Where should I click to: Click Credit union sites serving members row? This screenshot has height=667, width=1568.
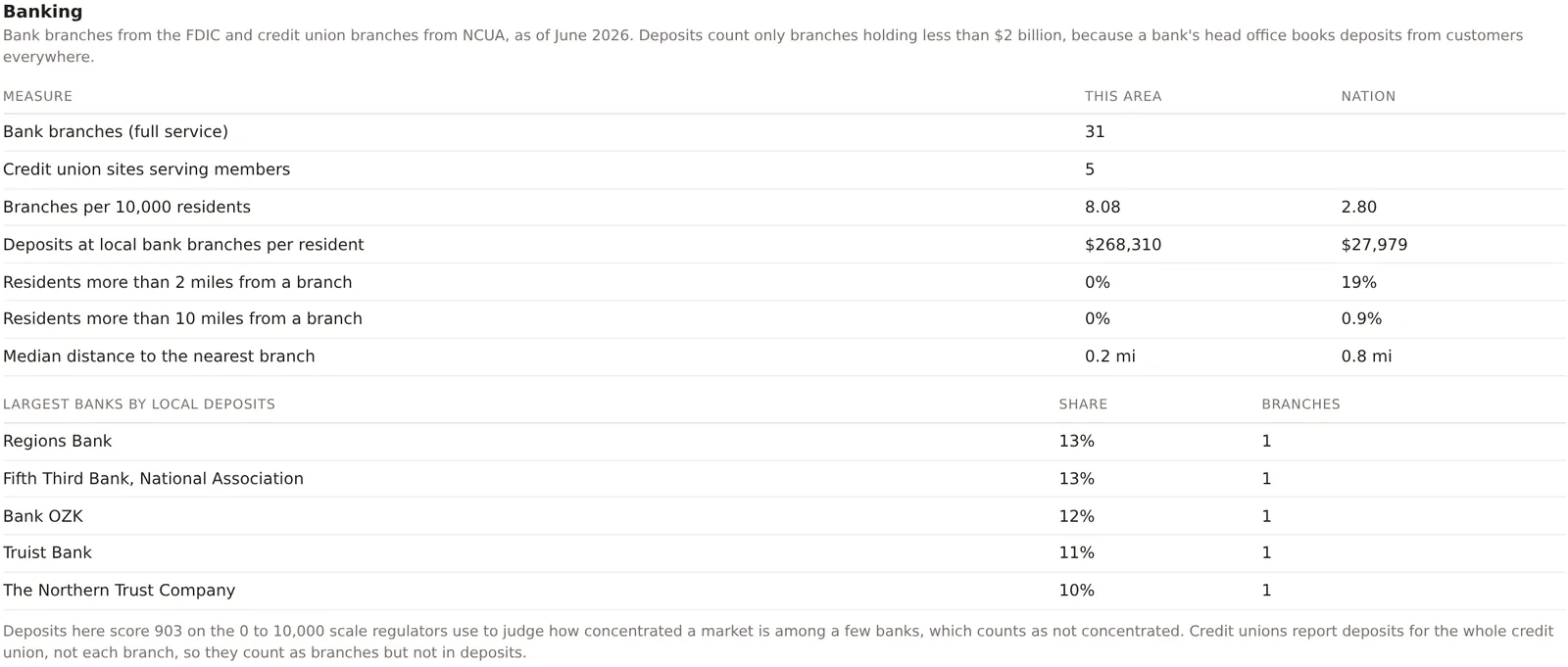[784, 169]
